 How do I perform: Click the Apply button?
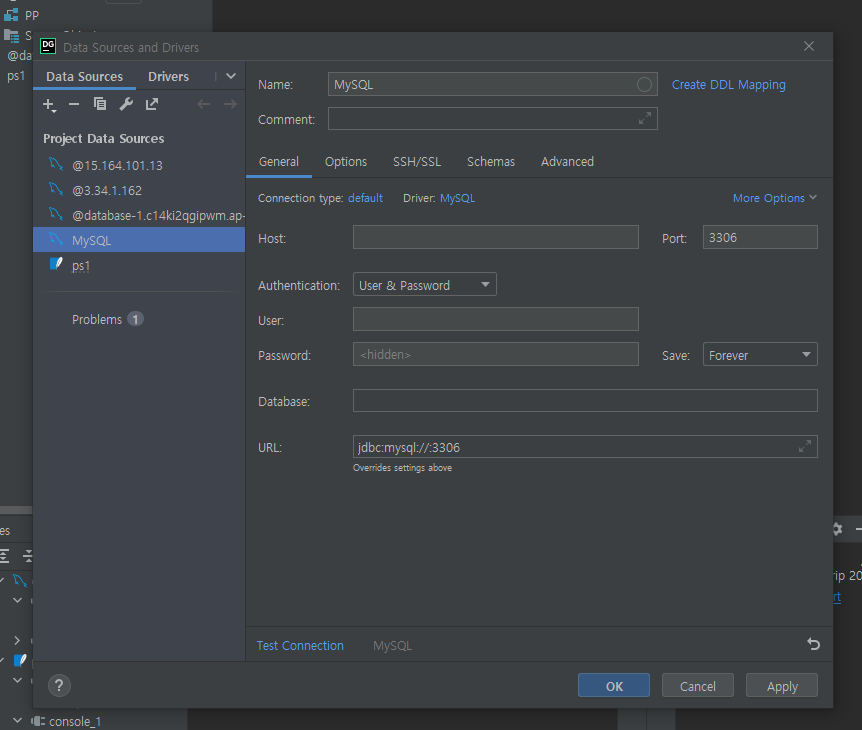coord(782,685)
